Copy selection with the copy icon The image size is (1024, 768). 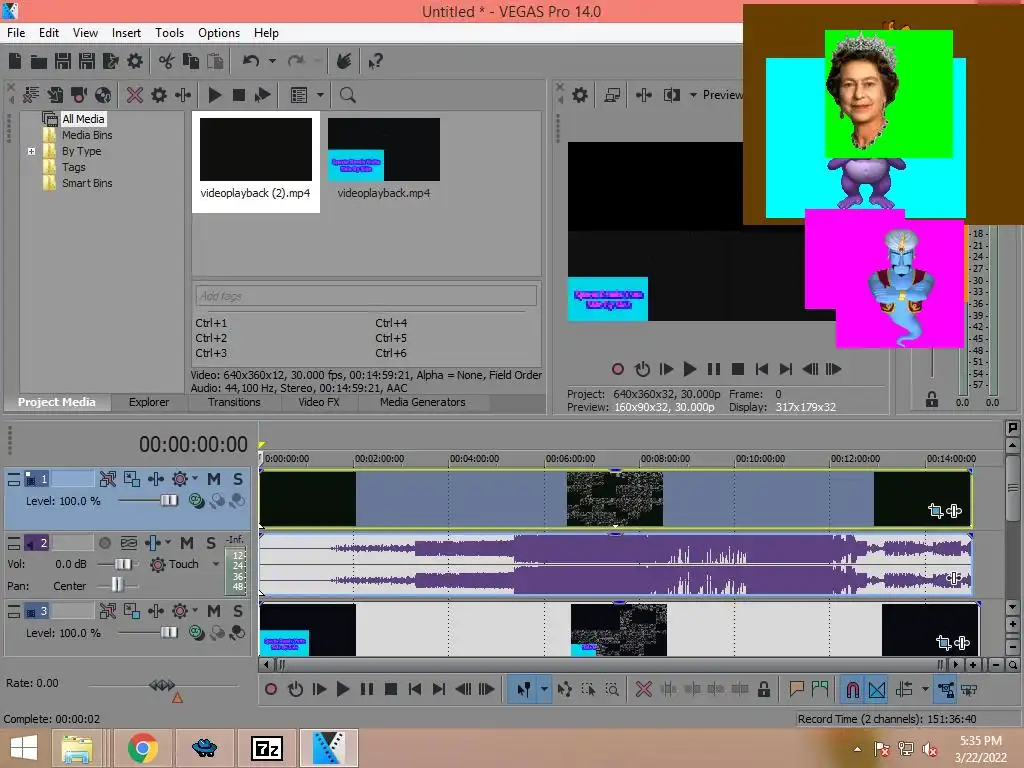click(x=191, y=61)
